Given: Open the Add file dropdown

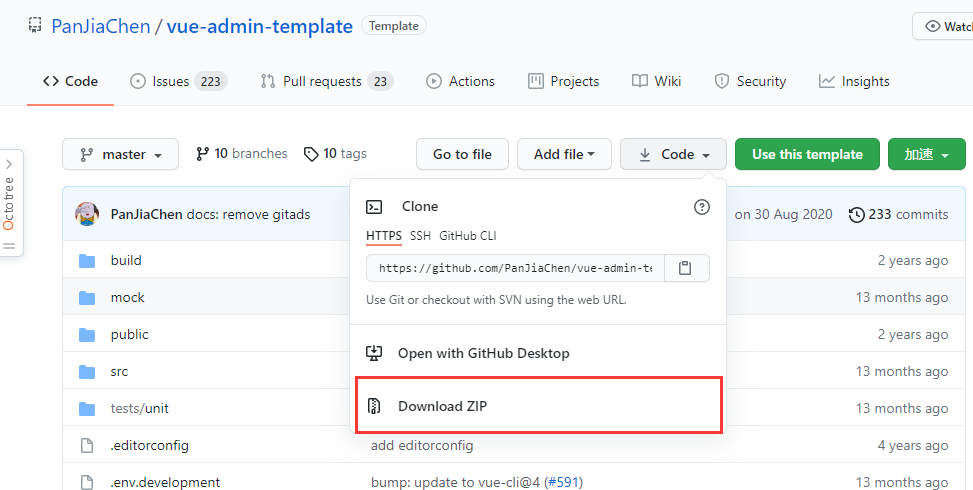Looking at the screenshot, I should (564, 154).
